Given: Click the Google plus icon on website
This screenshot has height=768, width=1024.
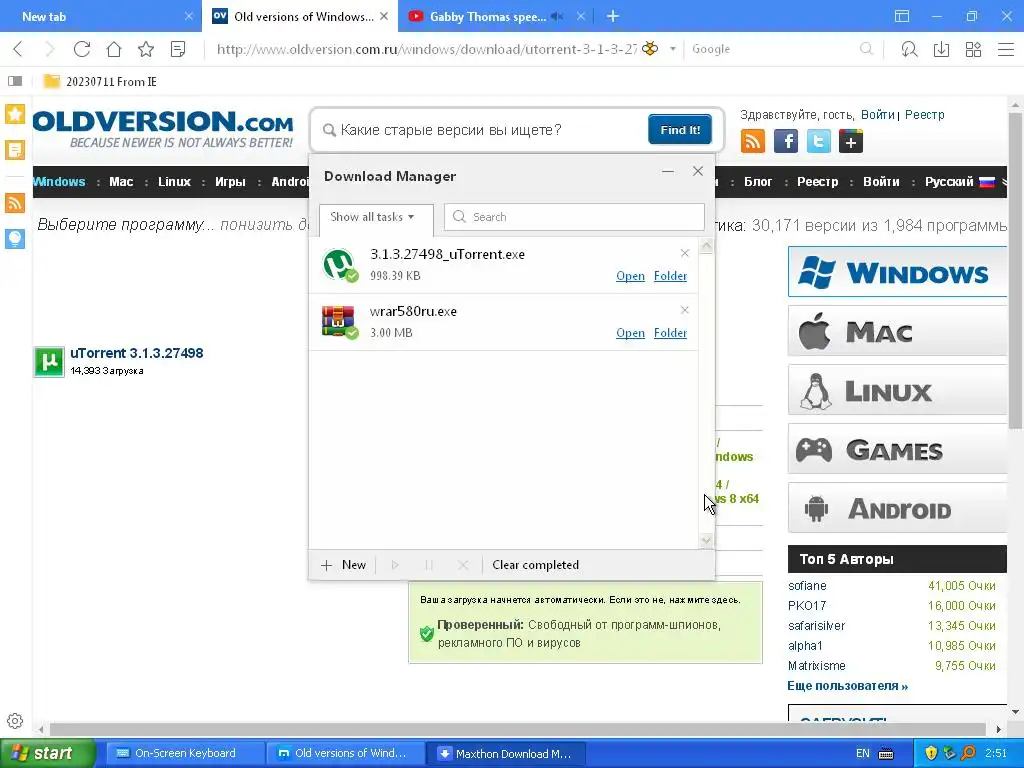Looking at the screenshot, I should (x=850, y=141).
